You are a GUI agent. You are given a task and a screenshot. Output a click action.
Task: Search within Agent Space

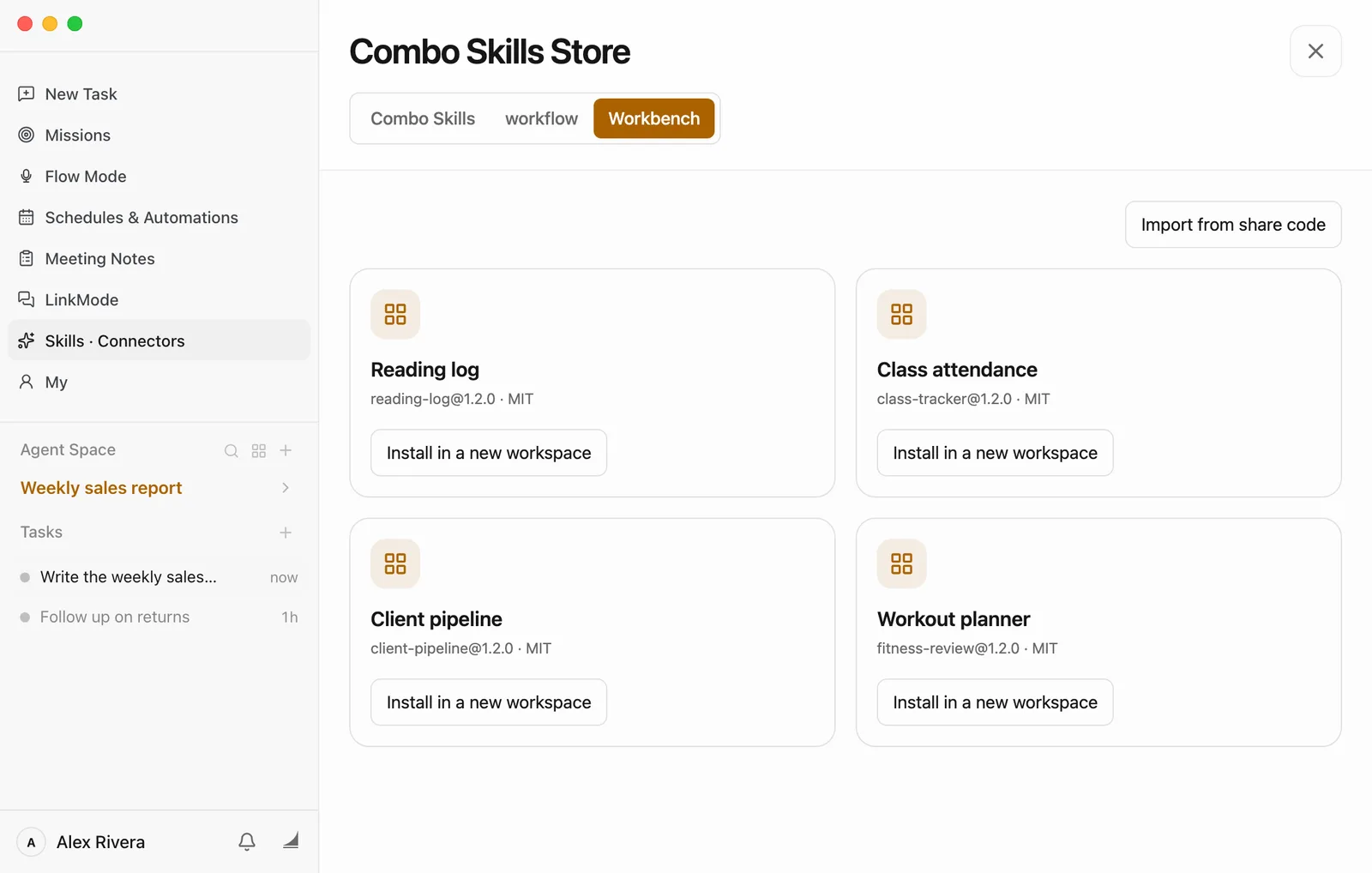pos(232,450)
